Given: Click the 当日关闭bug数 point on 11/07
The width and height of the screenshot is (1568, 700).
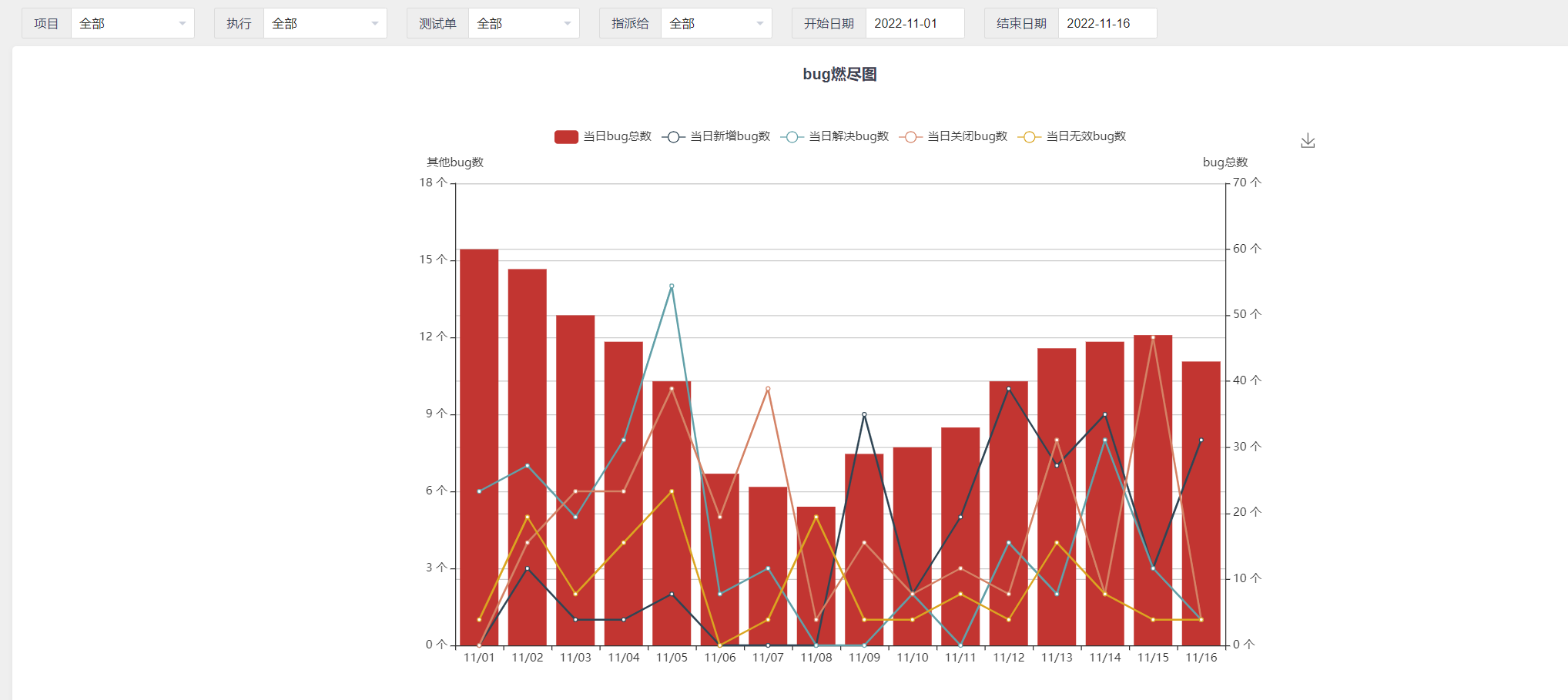Looking at the screenshot, I should point(768,389).
